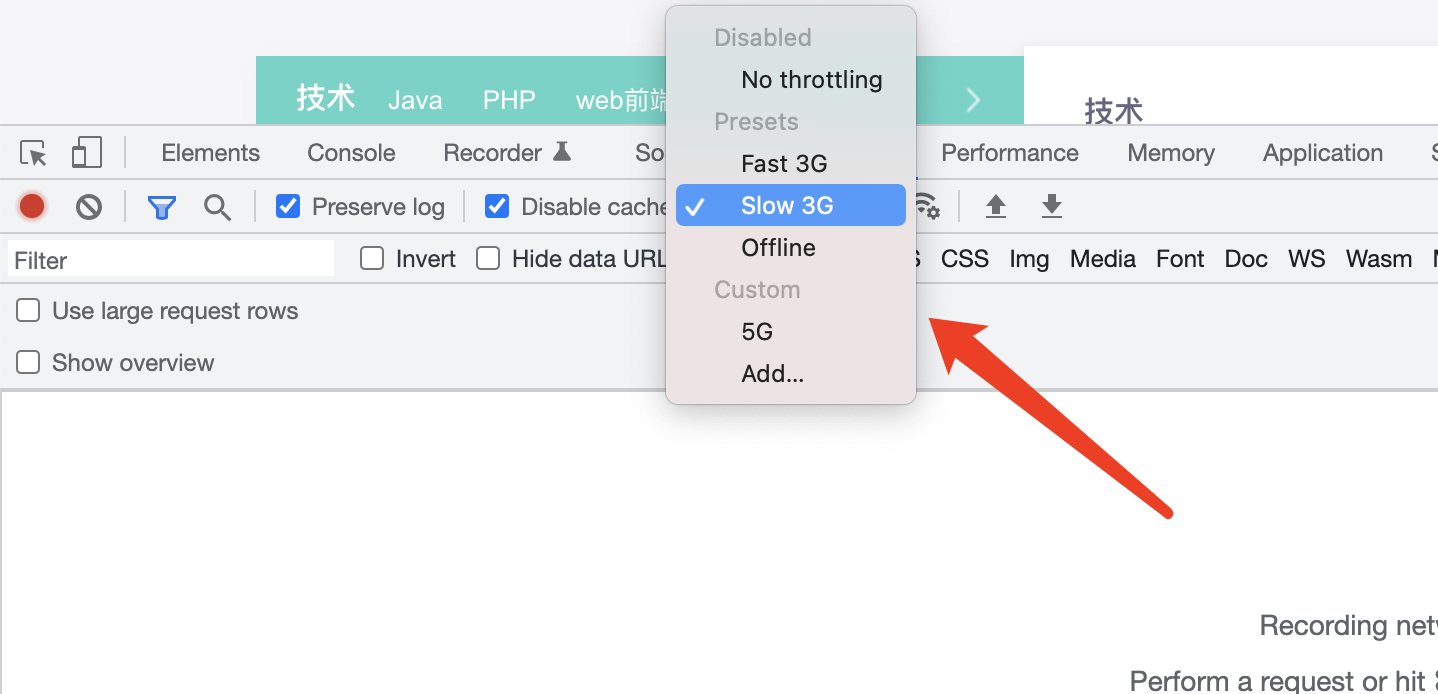Viewport: 1438px width, 694px height.
Task: Uncheck the Disable cache checkbox
Action: 497,206
